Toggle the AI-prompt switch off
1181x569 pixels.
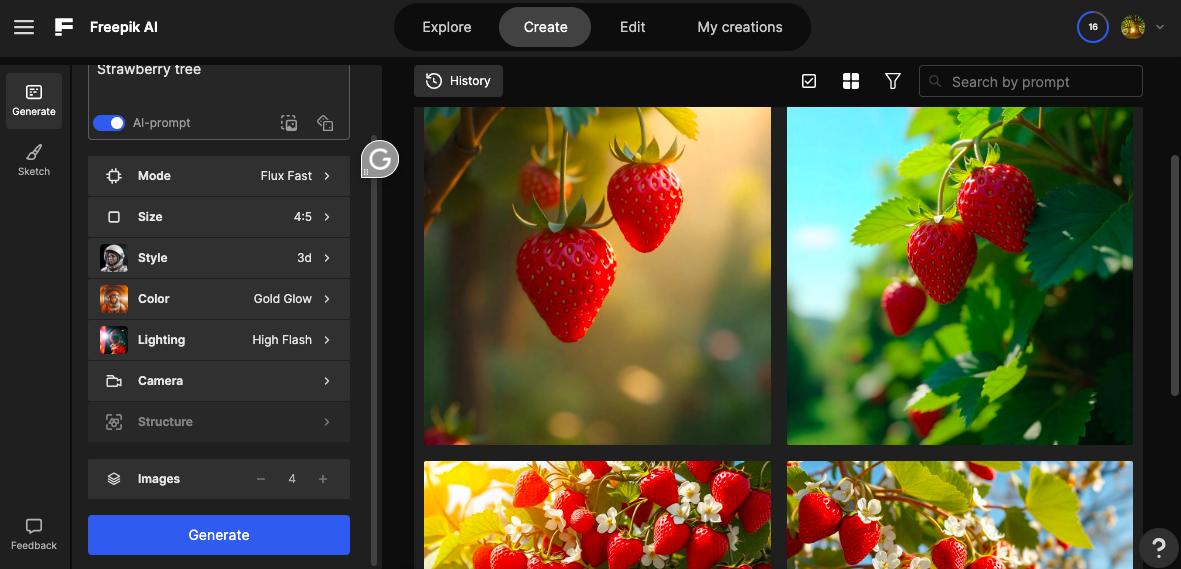tap(109, 123)
